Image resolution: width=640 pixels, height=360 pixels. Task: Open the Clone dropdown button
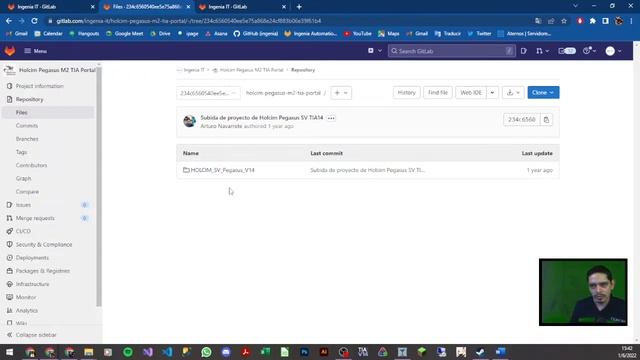[x=543, y=93]
